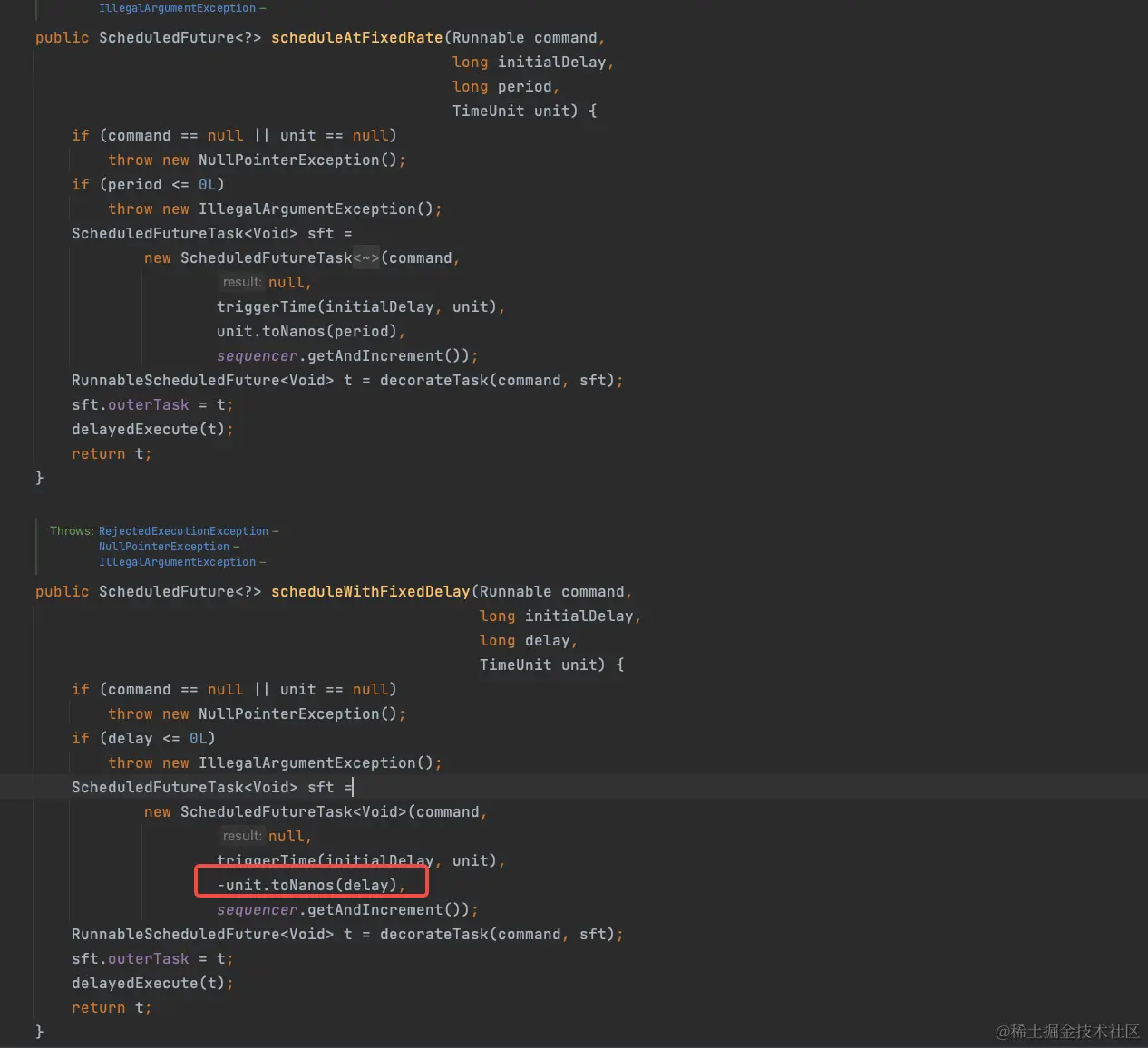Viewport: 1148px width, 1048px height.
Task: Place cursor on 'if (delay <= 0L)' line
Action: coord(143,739)
